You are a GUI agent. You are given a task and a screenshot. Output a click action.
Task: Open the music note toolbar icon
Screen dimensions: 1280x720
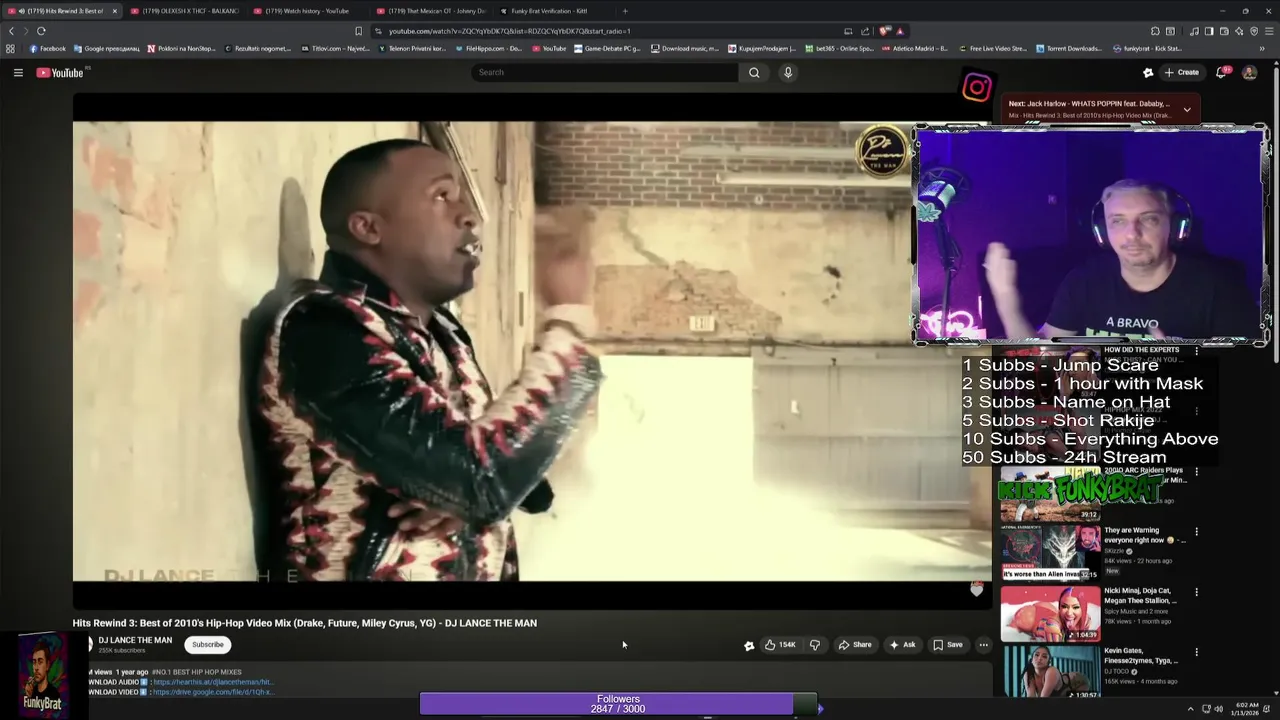(x=1194, y=31)
